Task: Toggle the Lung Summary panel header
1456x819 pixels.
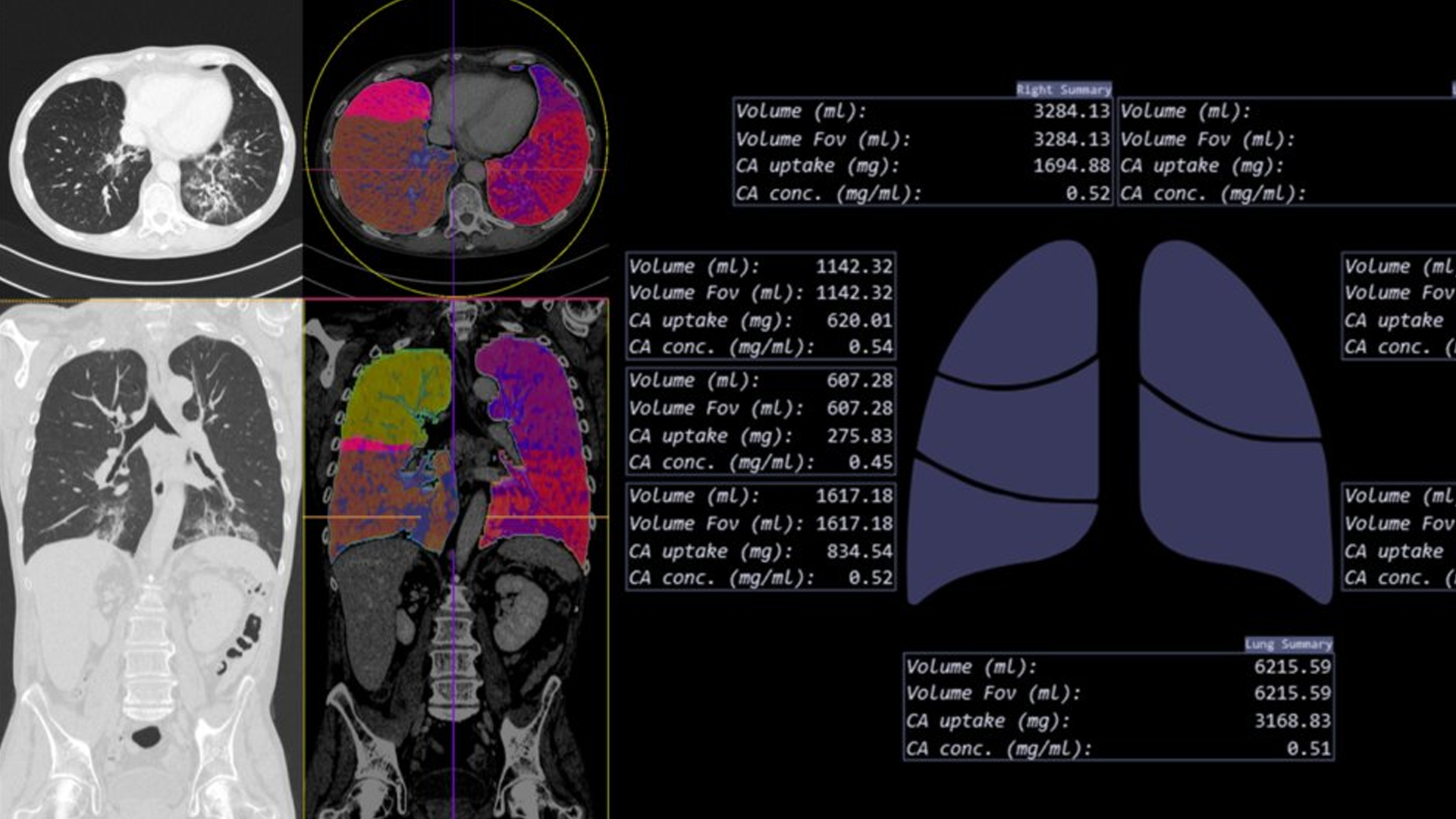Action: coord(1288,645)
